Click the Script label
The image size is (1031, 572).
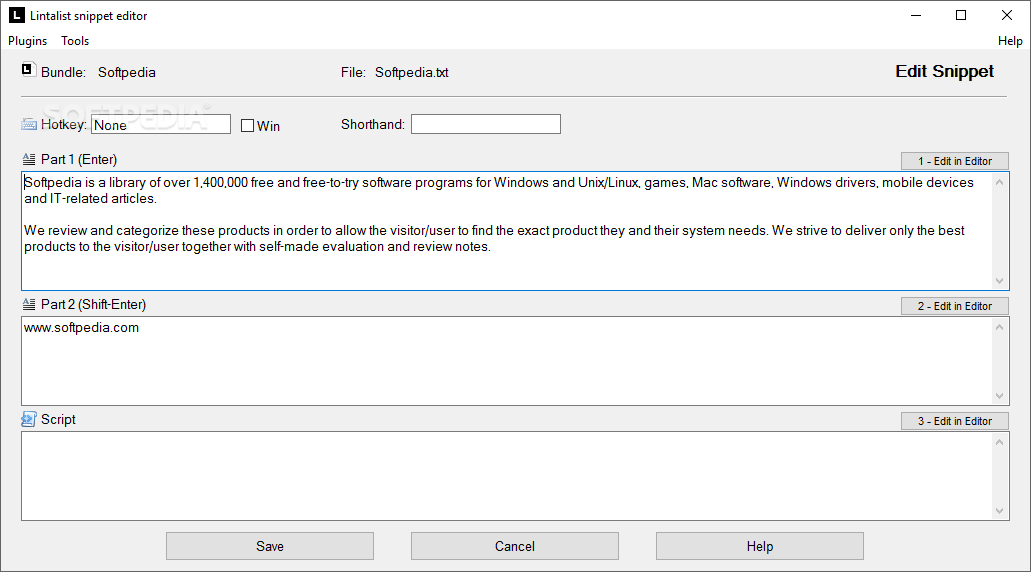tap(58, 419)
